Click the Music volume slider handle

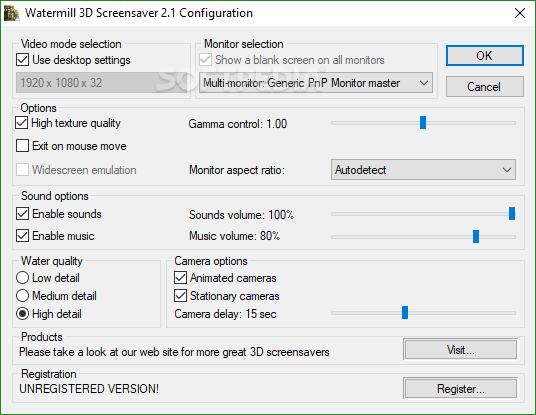coord(476,236)
